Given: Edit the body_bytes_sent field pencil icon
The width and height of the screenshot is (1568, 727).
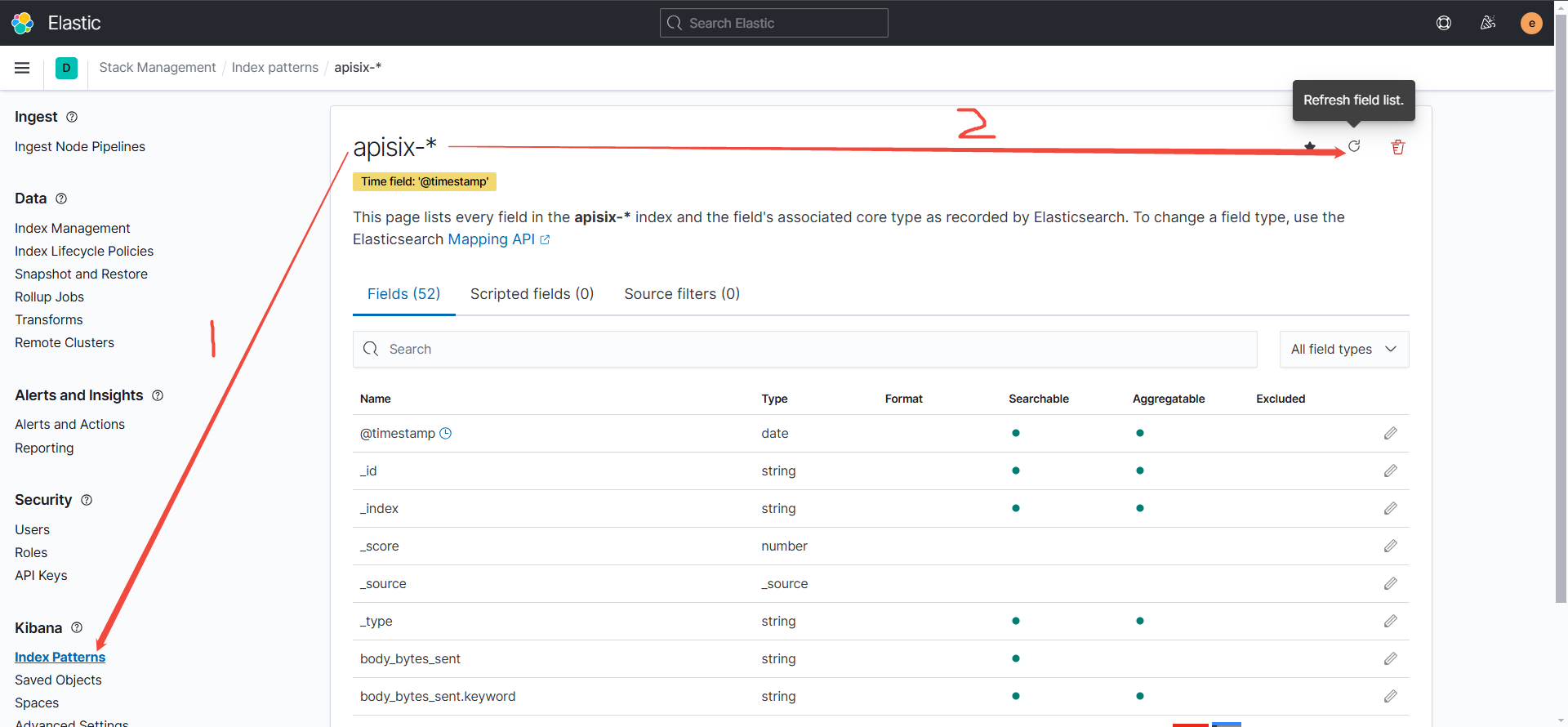Looking at the screenshot, I should point(1391,658).
